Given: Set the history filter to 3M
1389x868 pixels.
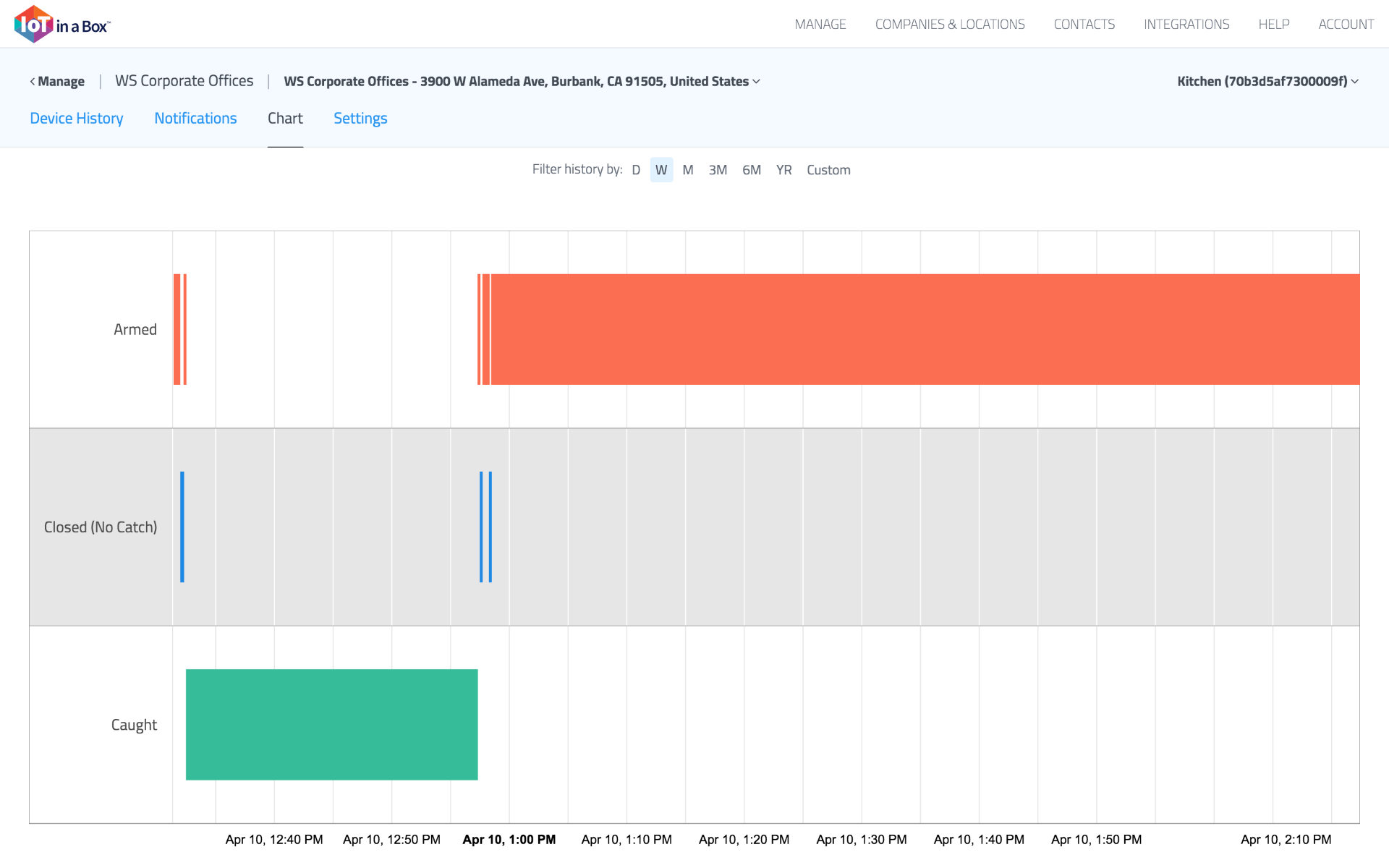Looking at the screenshot, I should click(x=718, y=170).
